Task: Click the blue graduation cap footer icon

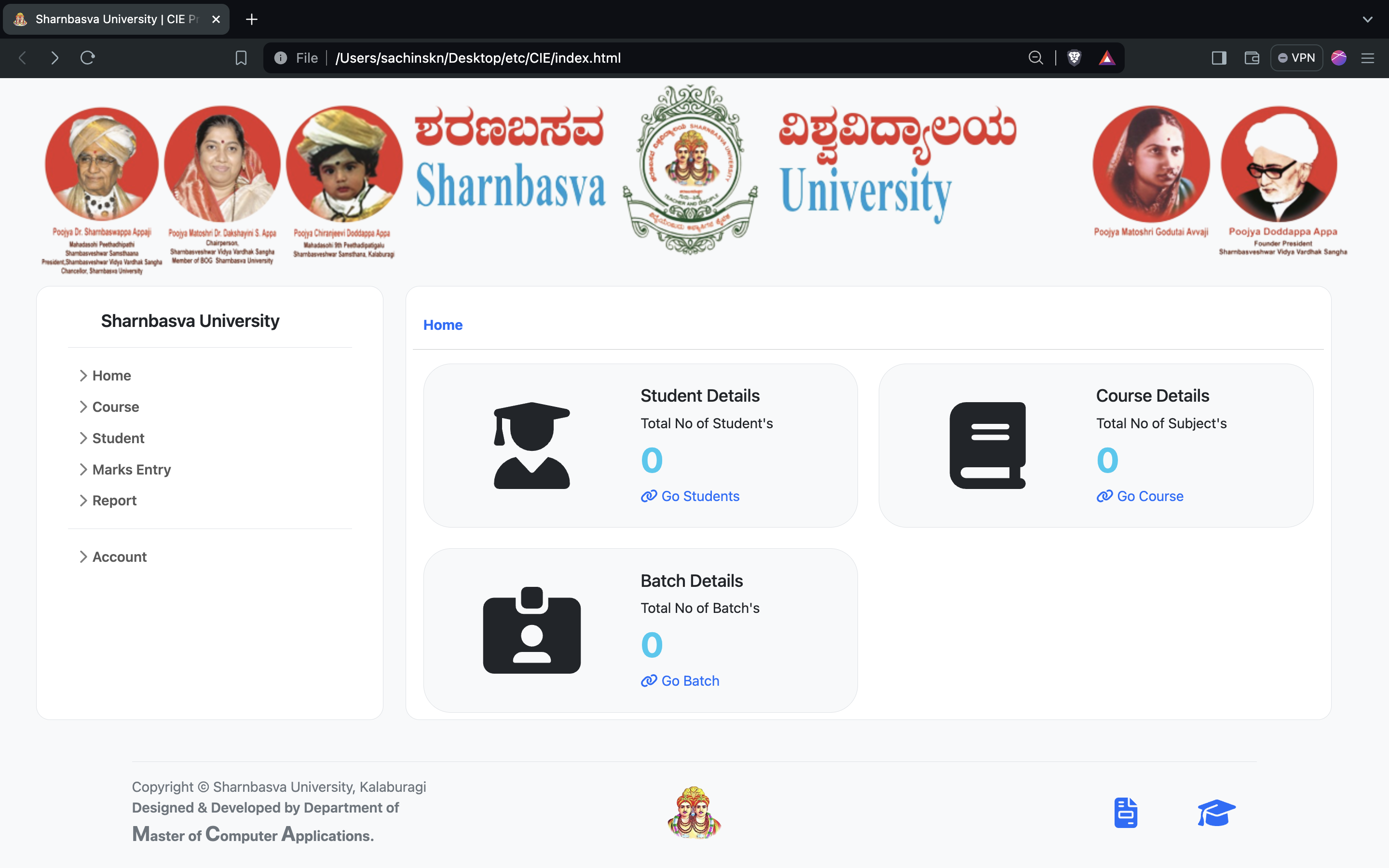Action: (x=1216, y=813)
